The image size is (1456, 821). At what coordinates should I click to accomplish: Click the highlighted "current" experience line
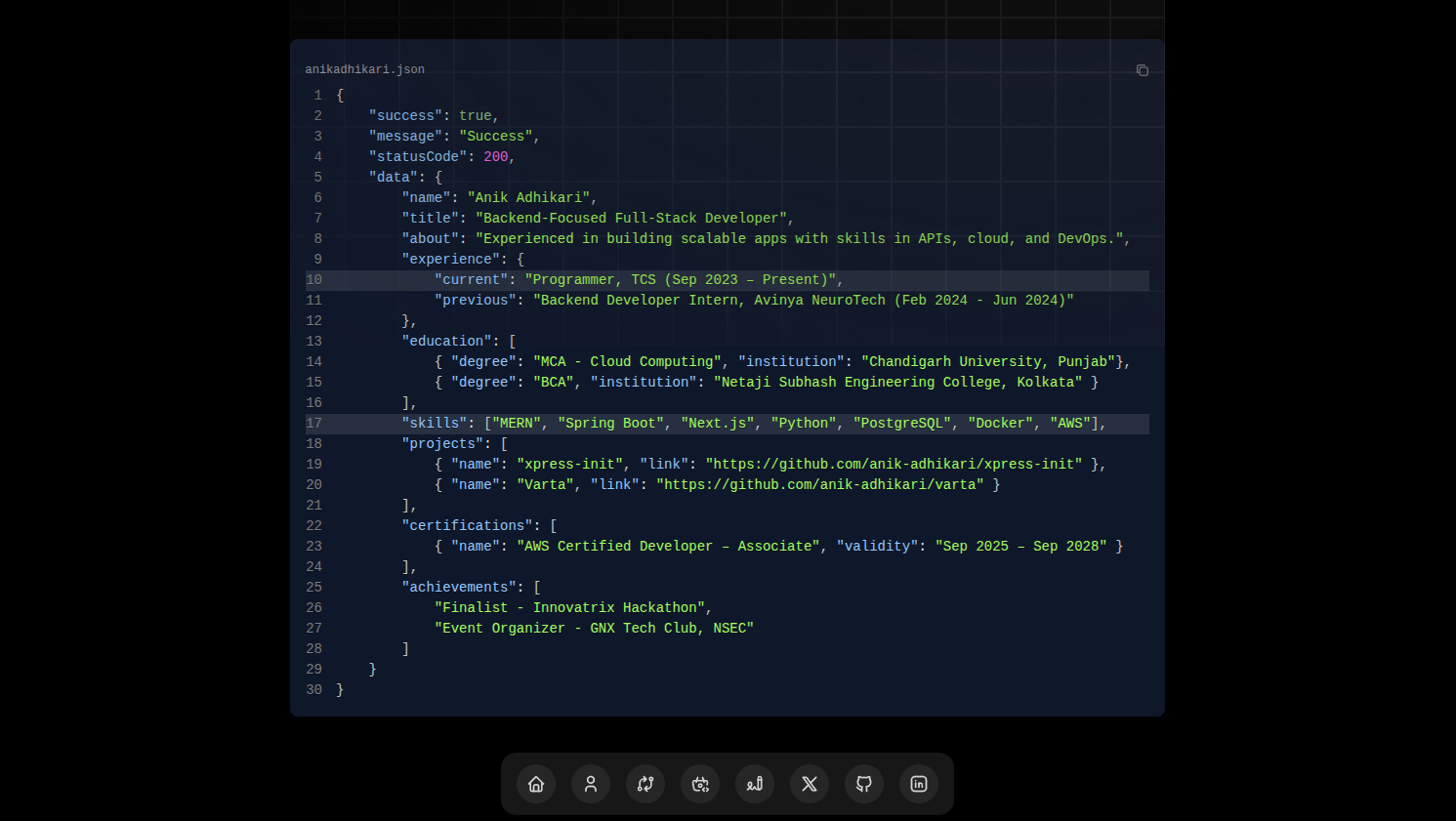click(728, 280)
